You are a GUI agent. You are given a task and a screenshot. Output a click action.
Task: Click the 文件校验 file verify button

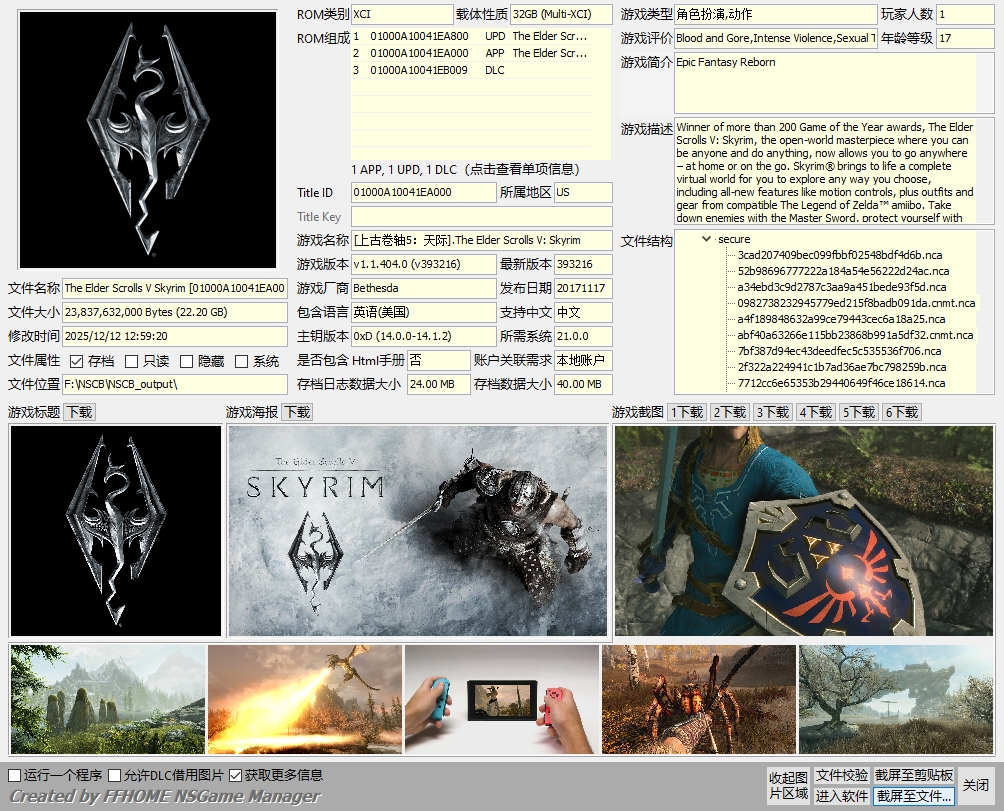841,775
